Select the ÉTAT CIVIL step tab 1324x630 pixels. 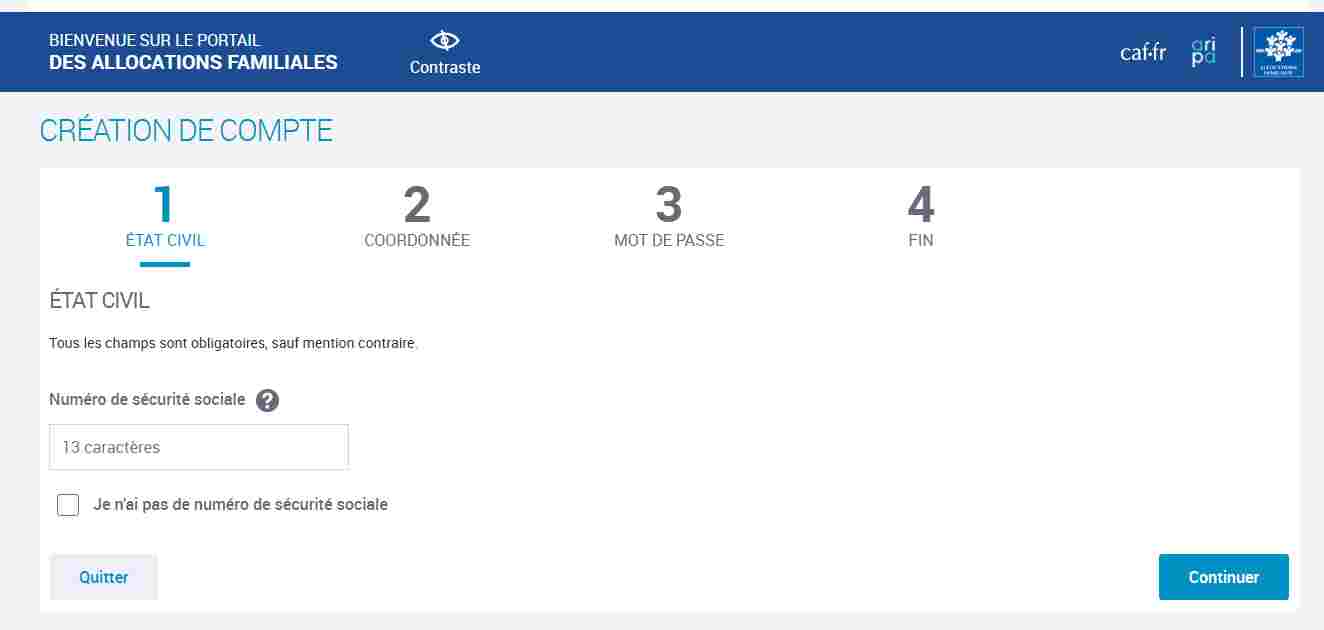164,240
